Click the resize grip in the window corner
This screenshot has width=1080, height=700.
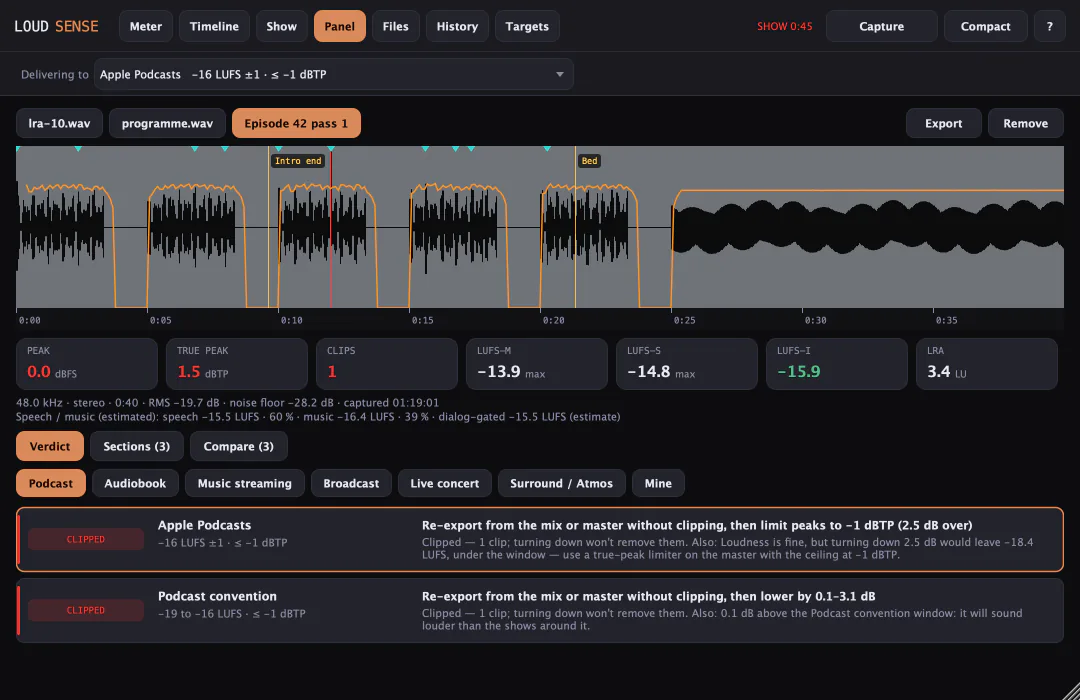pyautogui.click(x=1071, y=691)
